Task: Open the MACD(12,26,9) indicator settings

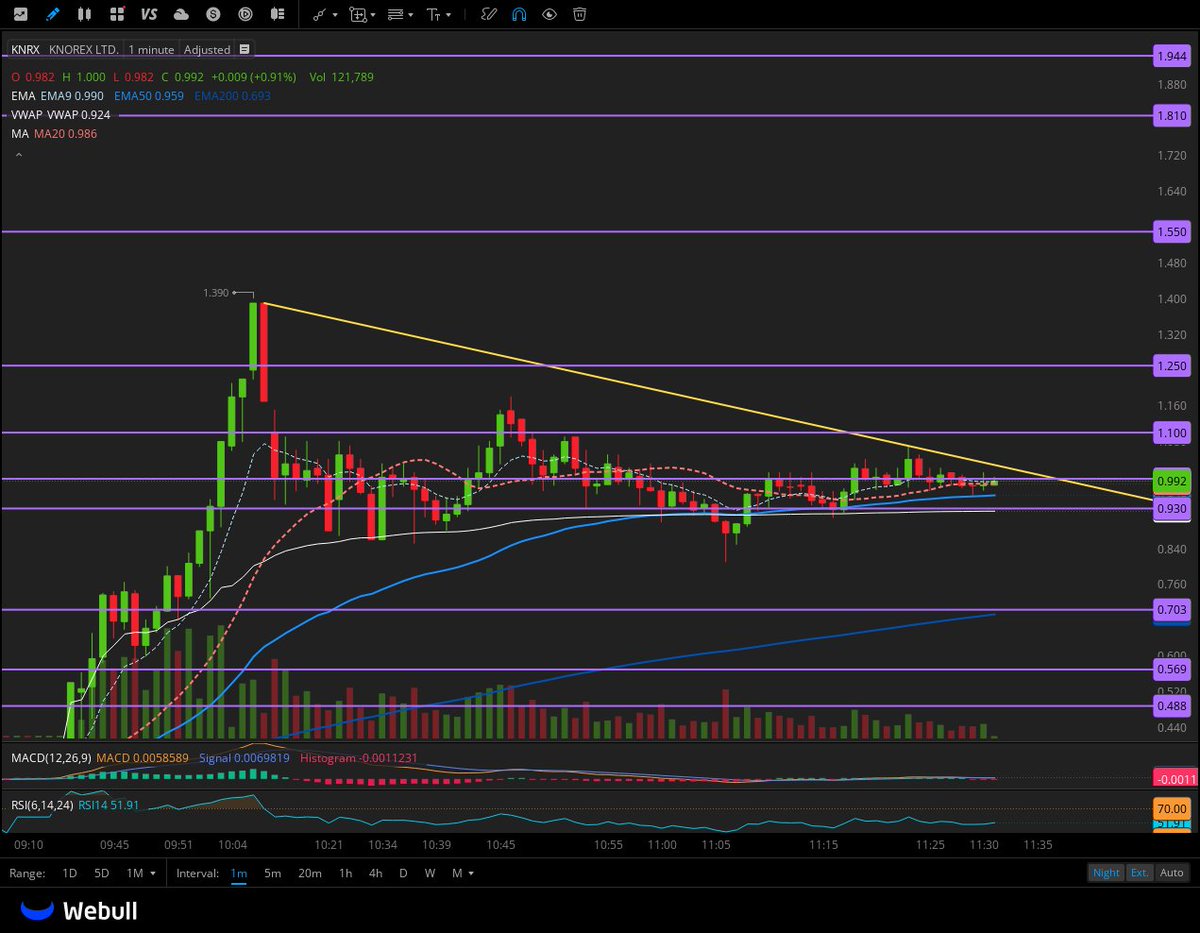Action: click(x=51, y=758)
